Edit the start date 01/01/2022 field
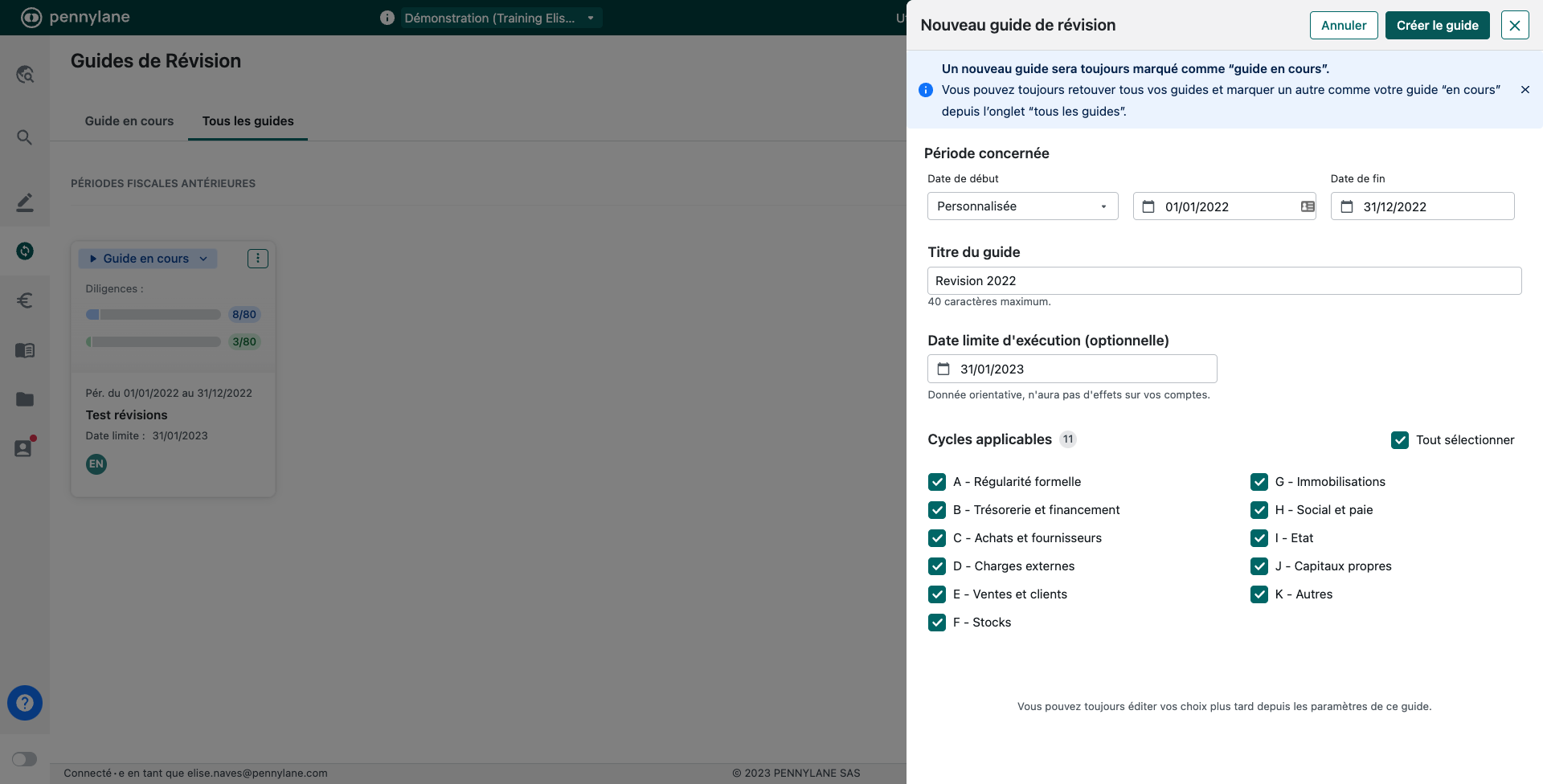 (1225, 206)
